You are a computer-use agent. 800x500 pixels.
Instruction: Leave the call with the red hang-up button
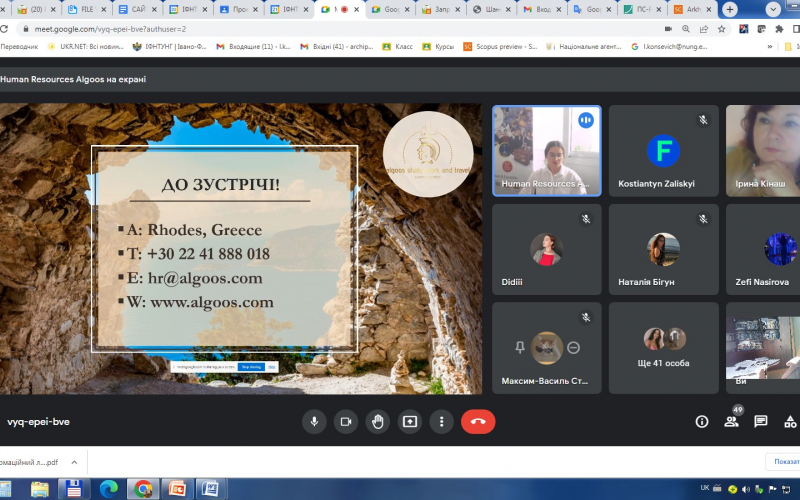[x=478, y=422]
